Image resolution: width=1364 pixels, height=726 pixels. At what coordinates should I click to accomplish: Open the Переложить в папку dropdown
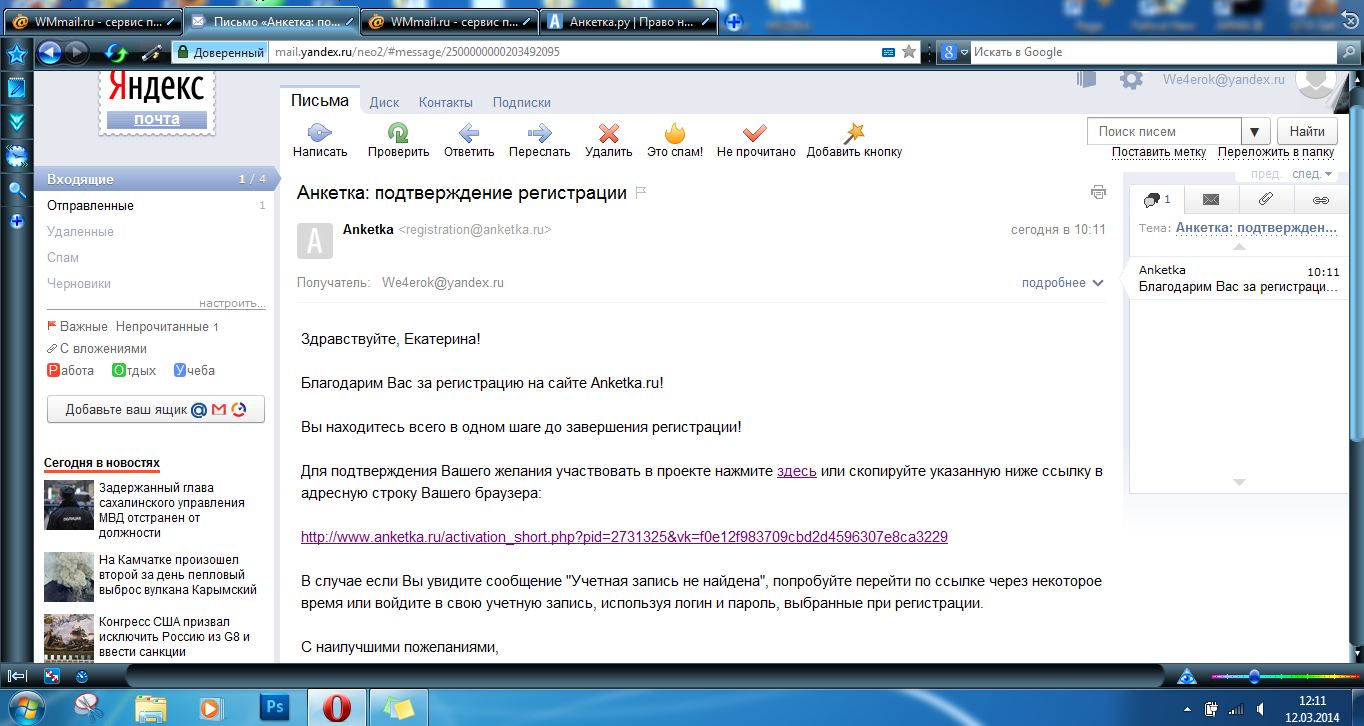1276,153
